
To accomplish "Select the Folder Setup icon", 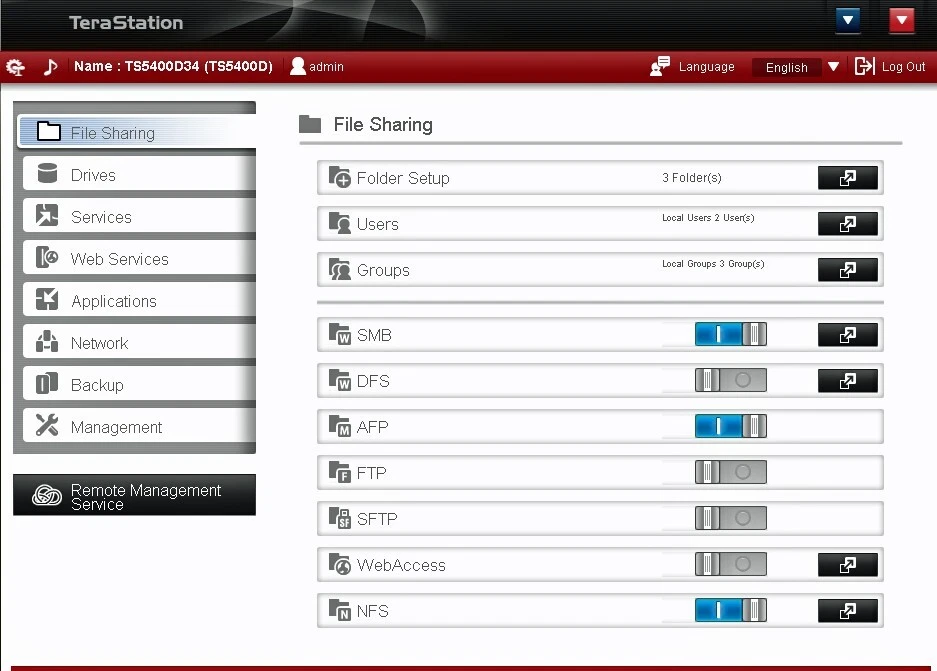I will [342, 177].
